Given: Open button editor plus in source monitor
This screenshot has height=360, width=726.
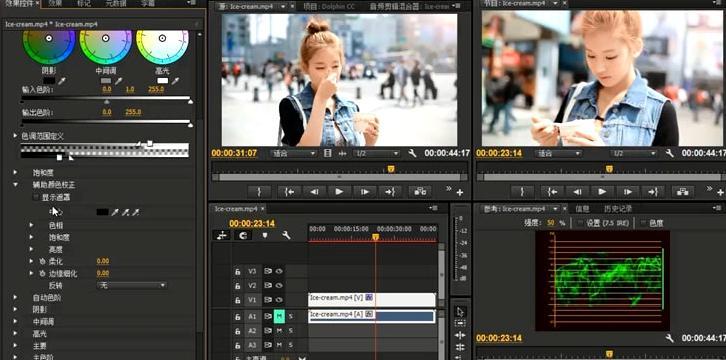Looking at the screenshot, I should (460, 192).
